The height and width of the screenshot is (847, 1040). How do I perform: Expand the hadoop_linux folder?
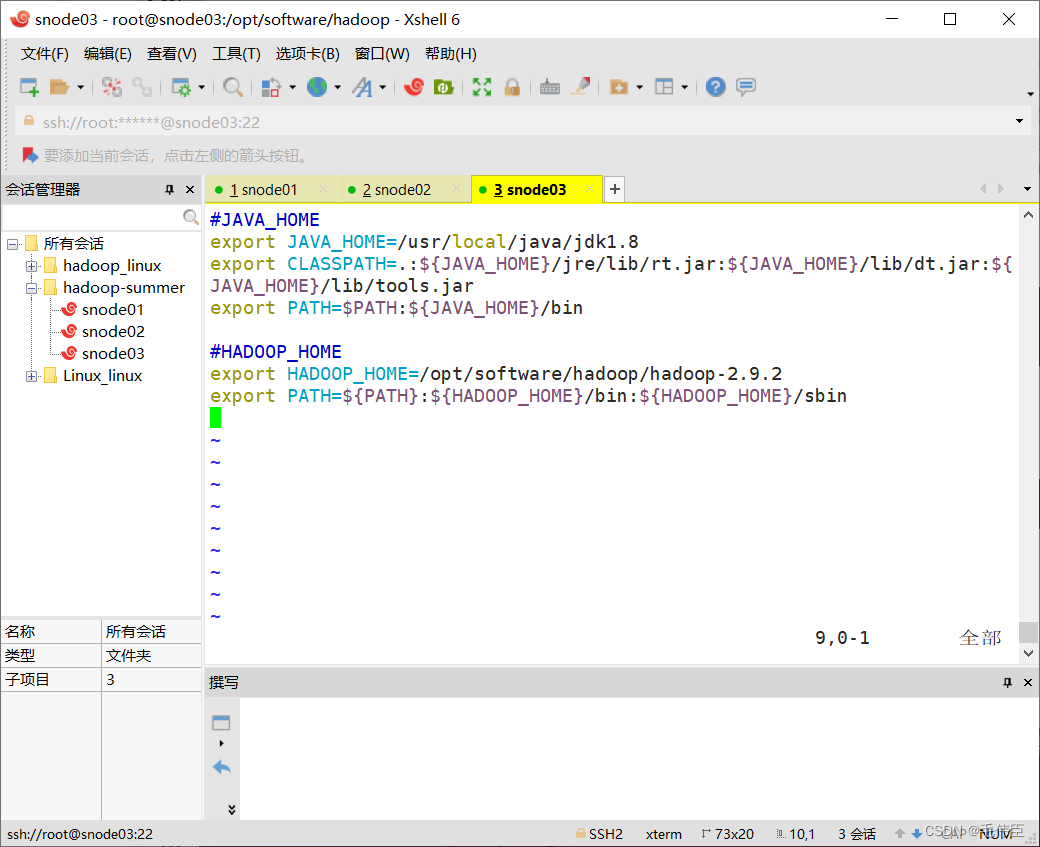[31, 266]
